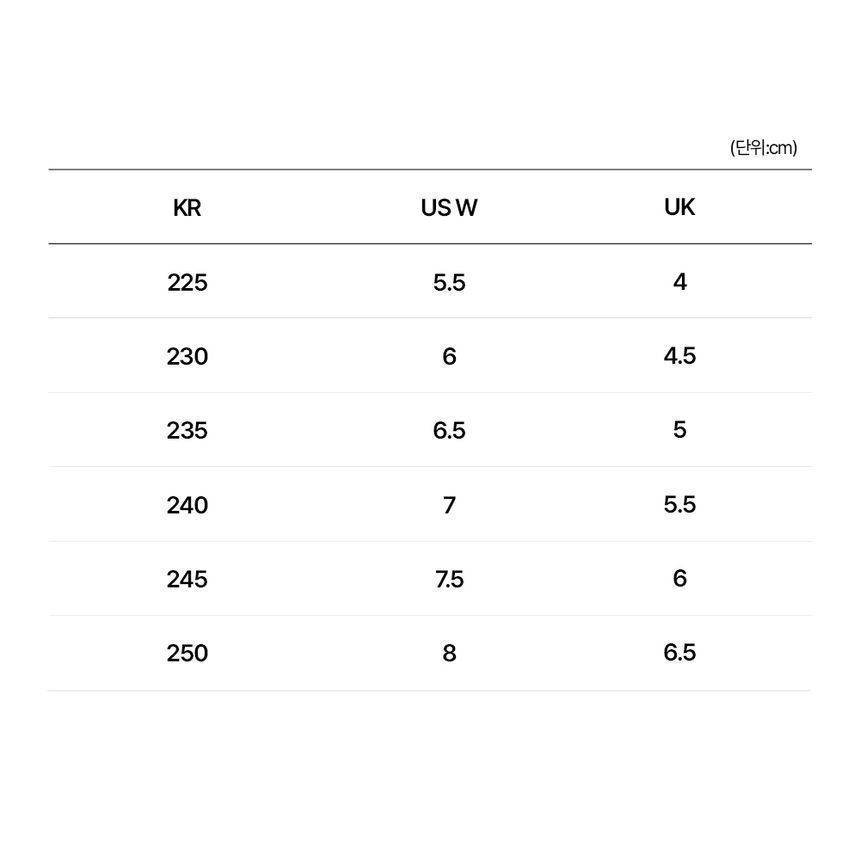This screenshot has height=860, width=860.
Task: Click the US W column header
Action: 449,208
